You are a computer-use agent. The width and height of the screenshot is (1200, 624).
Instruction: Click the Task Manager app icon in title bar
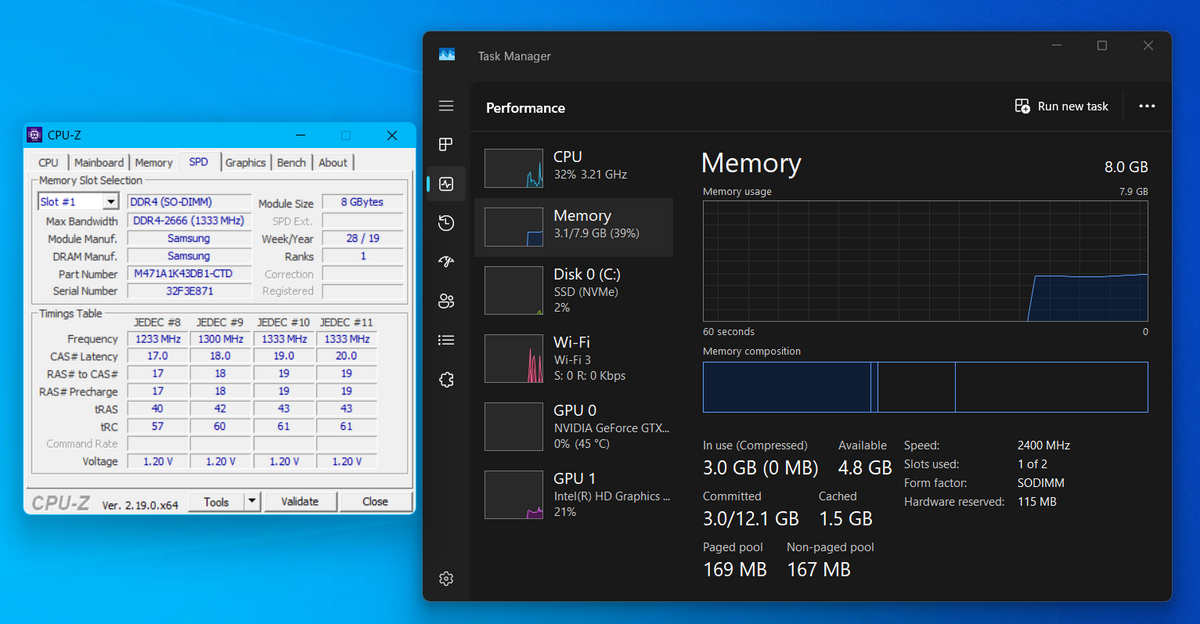pyautogui.click(x=447, y=56)
